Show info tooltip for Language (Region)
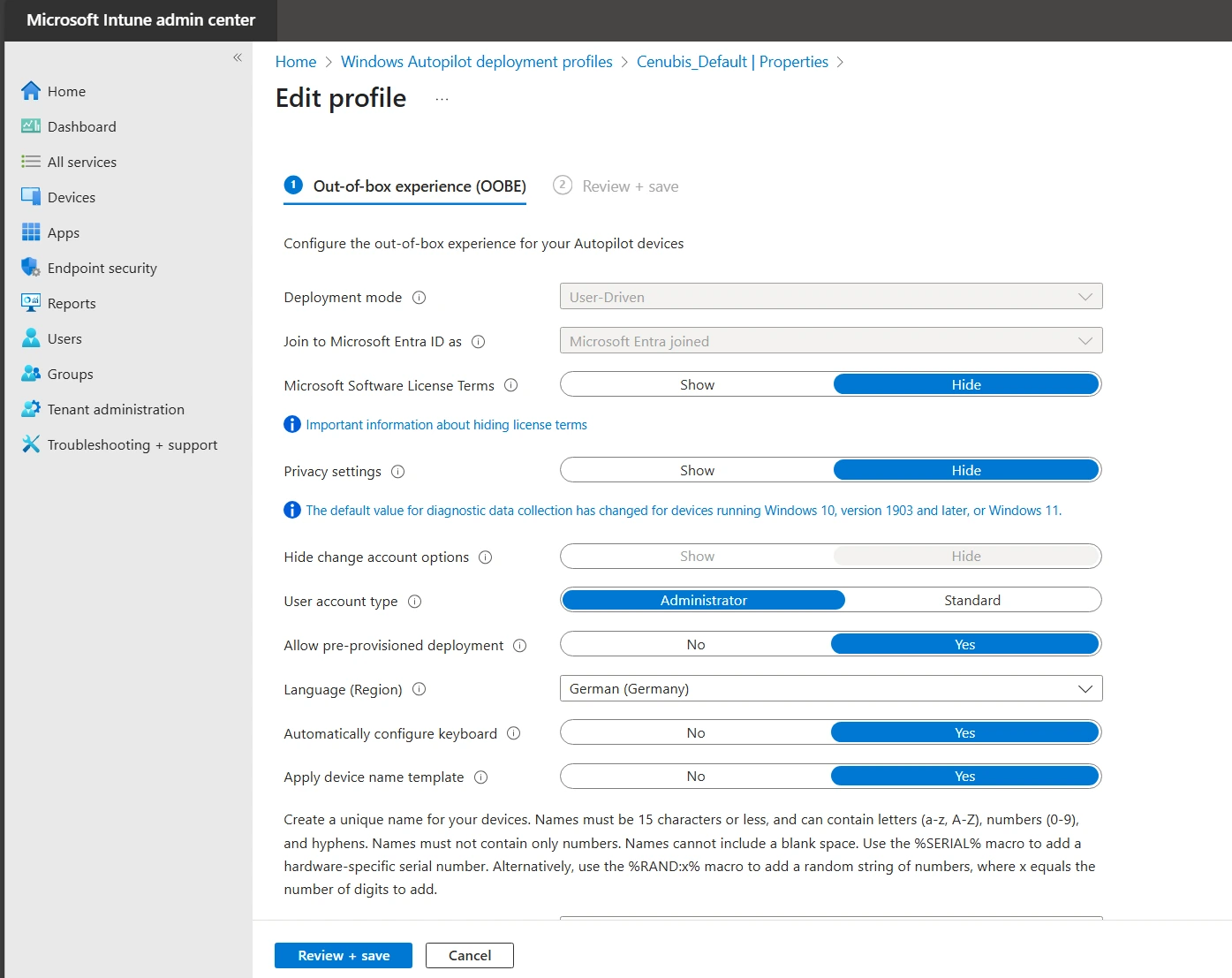This screenshot has width=1232, height=978. pyautogui.click(x=419, y=689)
